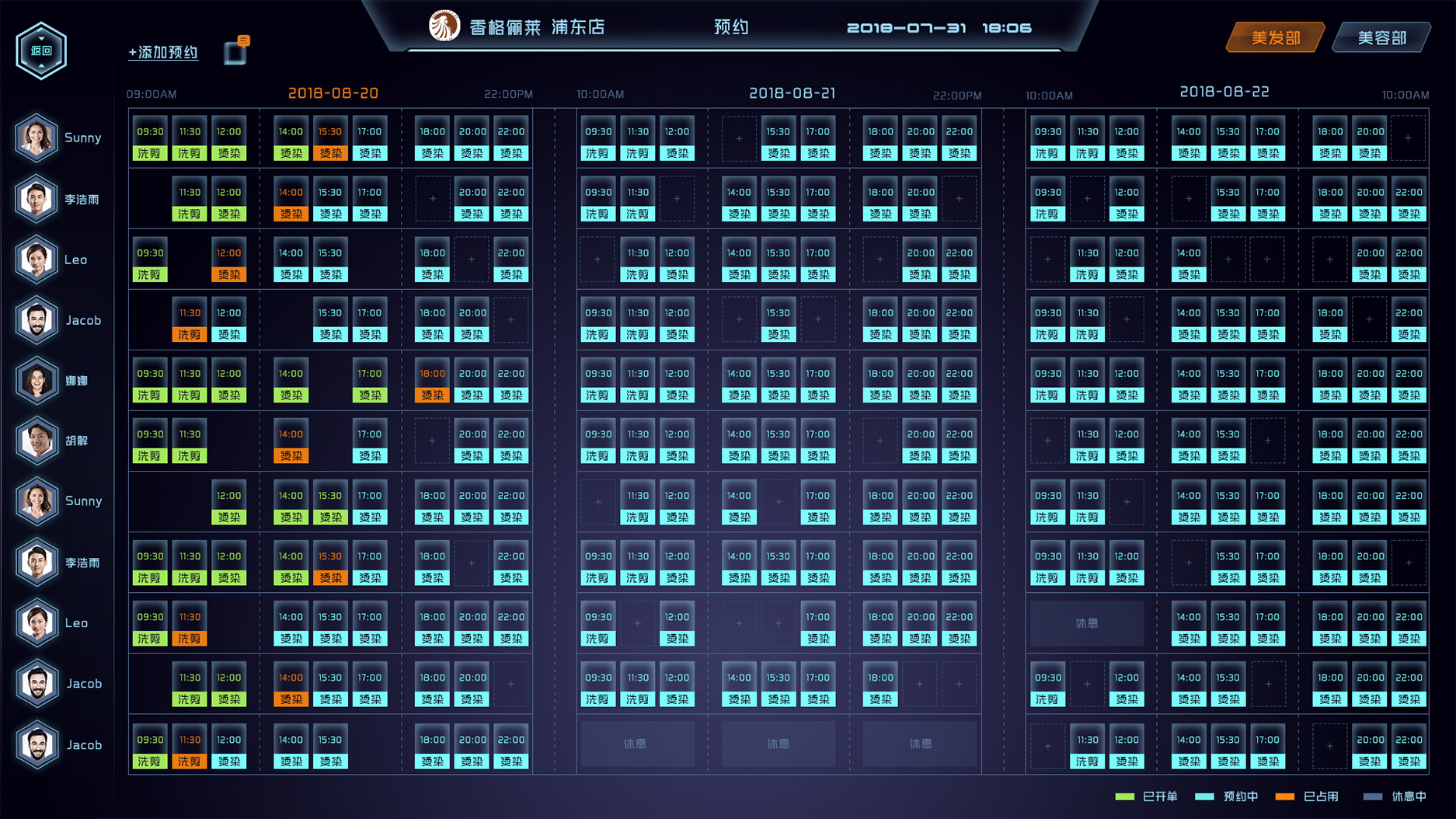Screen dimensions: 1456x819
Task: Switch to the 美发部 tab
Action: pos(1275,37)
